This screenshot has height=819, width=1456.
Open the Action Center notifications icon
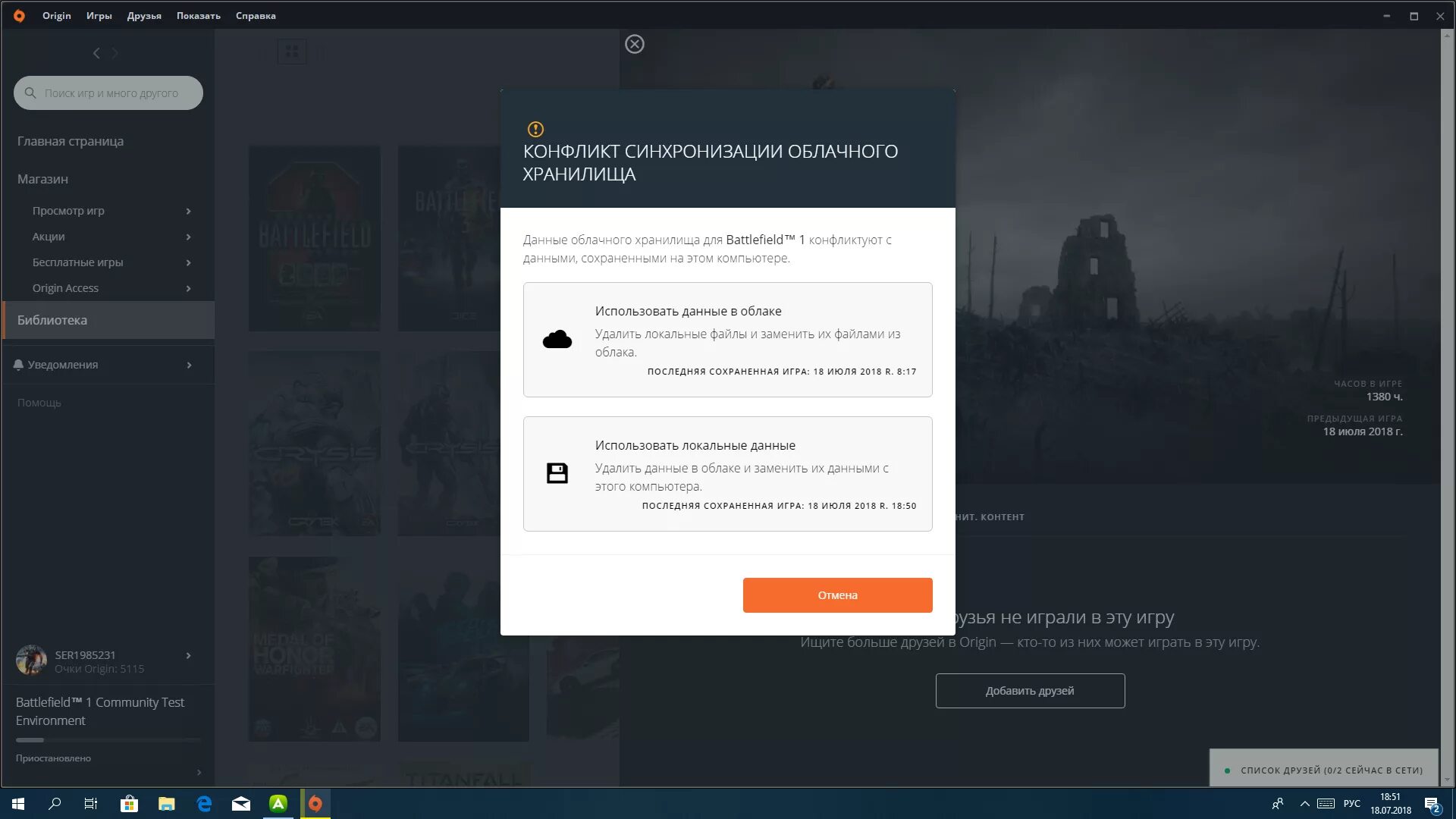[x=1432, y=804]
